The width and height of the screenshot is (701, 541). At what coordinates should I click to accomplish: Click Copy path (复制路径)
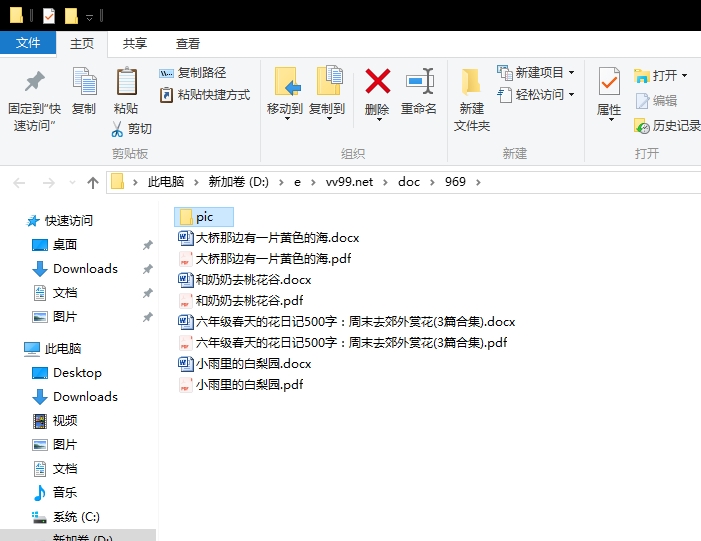click(193, 73)
